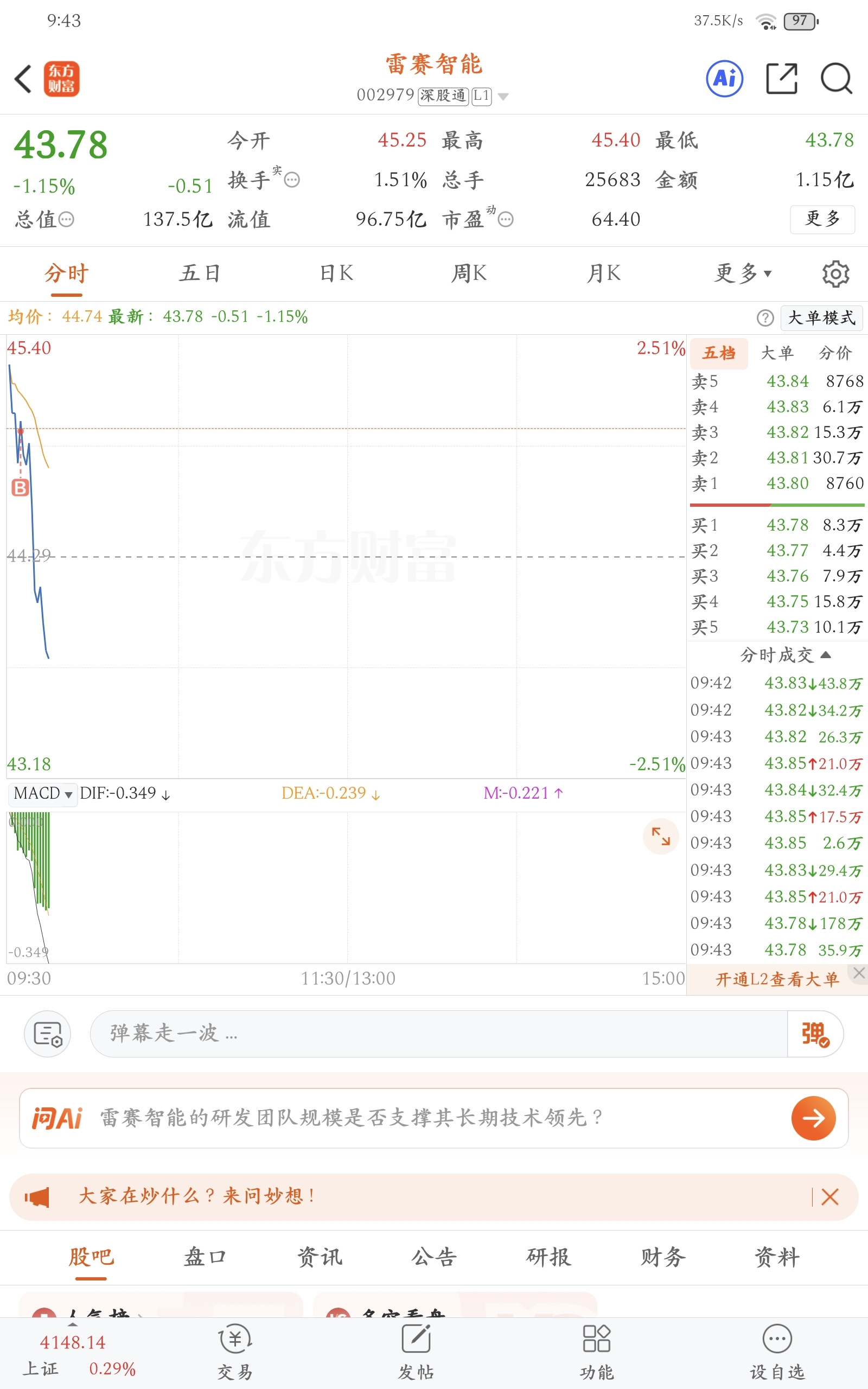
Task: Open chart settings gear icon
Action: coord(836,274)
